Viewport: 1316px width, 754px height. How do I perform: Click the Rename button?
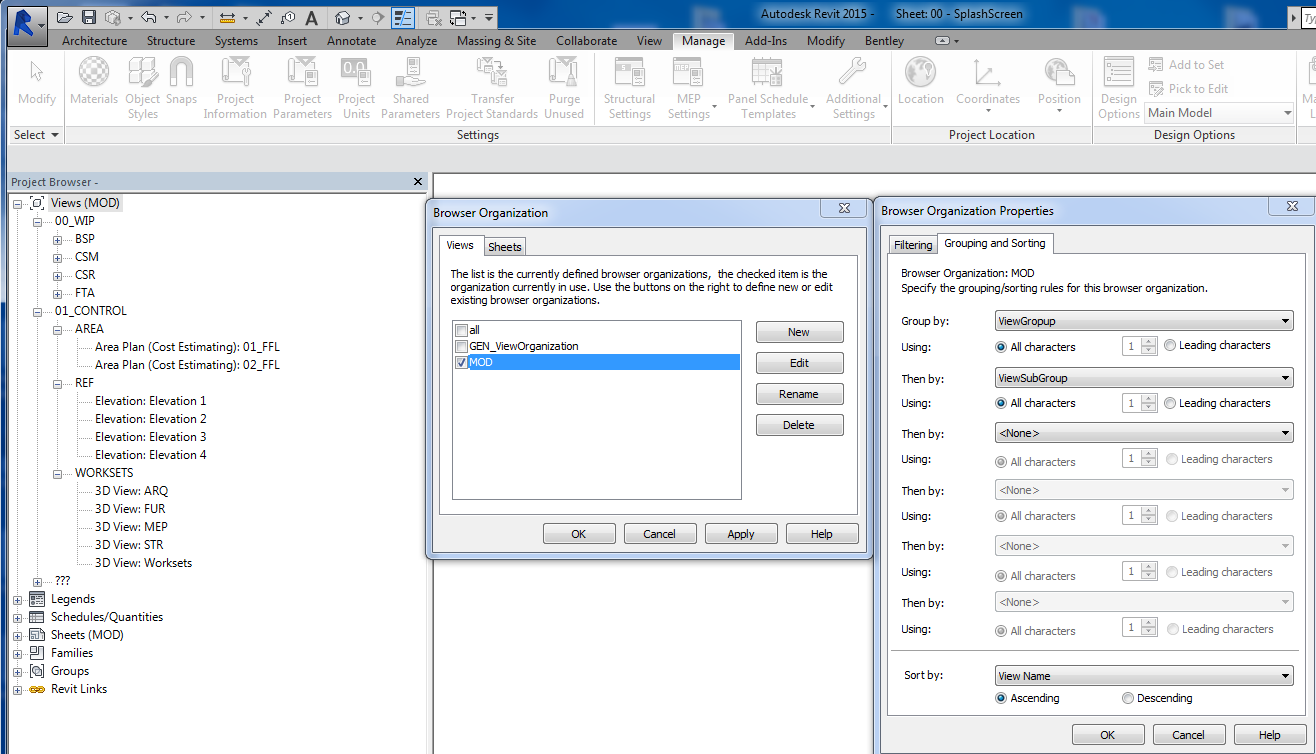click(799, 394)
